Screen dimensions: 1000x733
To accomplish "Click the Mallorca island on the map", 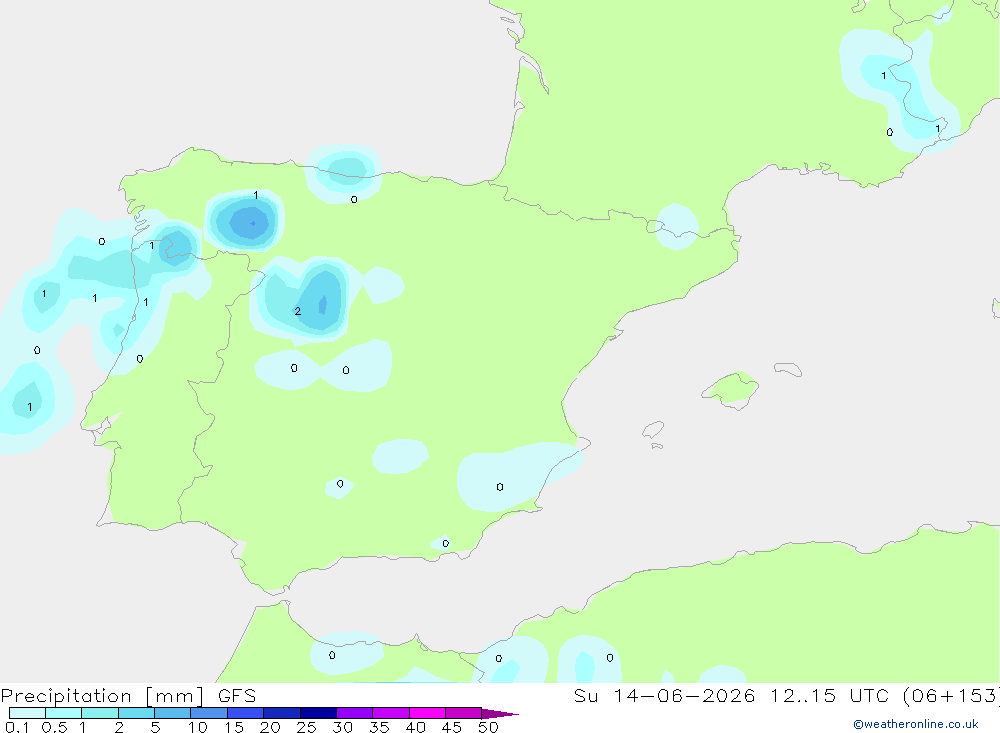I will point(731,390).
